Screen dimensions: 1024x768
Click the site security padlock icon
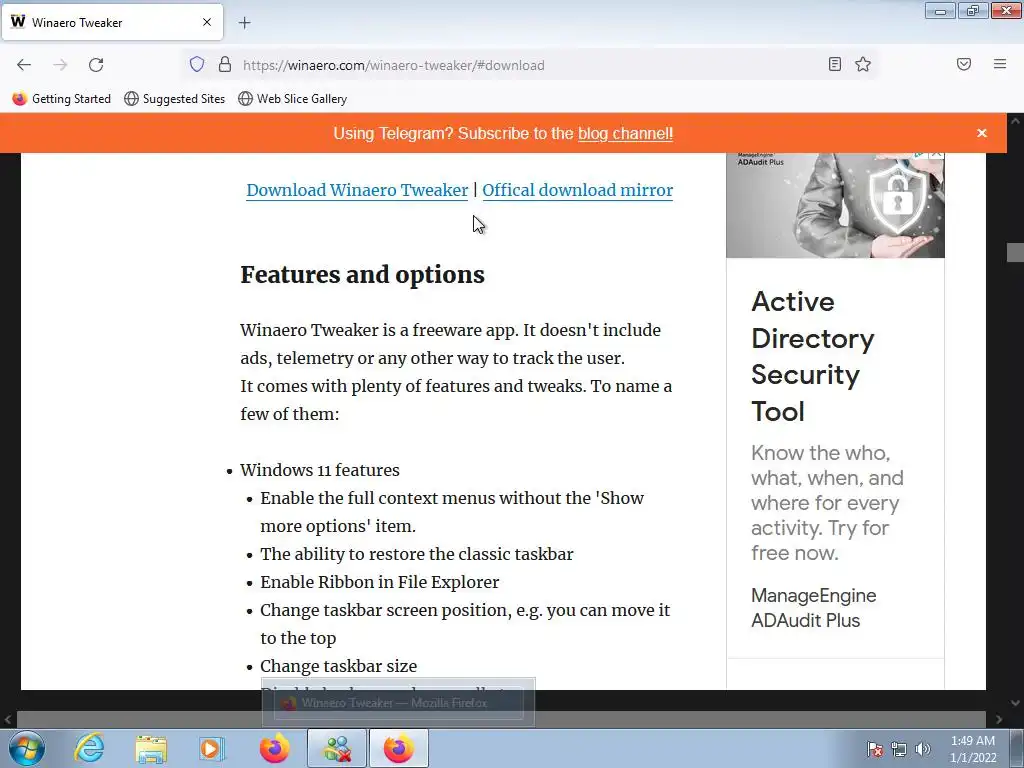pyautogui.click(x=225, y=65)
